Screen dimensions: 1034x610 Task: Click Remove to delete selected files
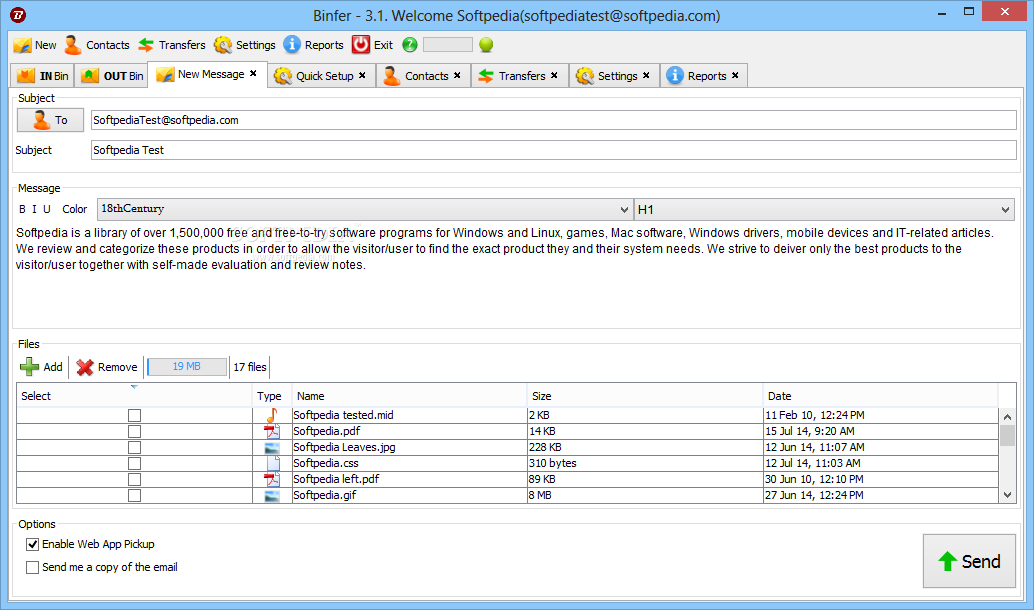(x=107, y=367)
